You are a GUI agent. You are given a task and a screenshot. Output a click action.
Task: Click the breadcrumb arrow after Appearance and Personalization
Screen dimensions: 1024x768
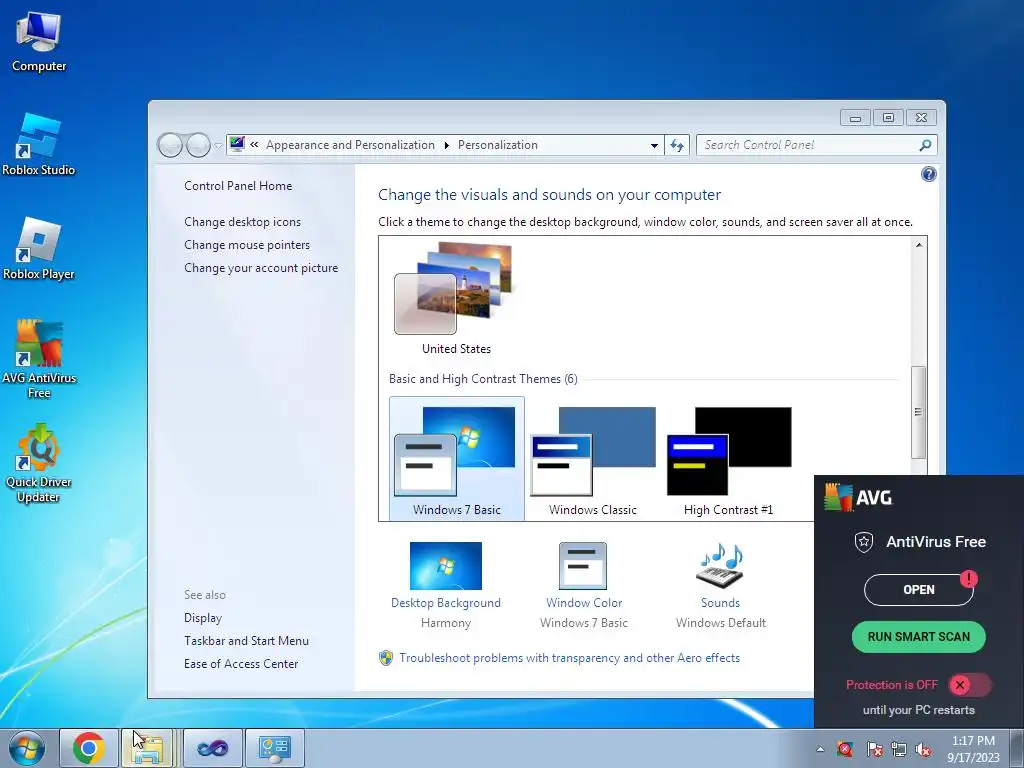coord(447,145)
